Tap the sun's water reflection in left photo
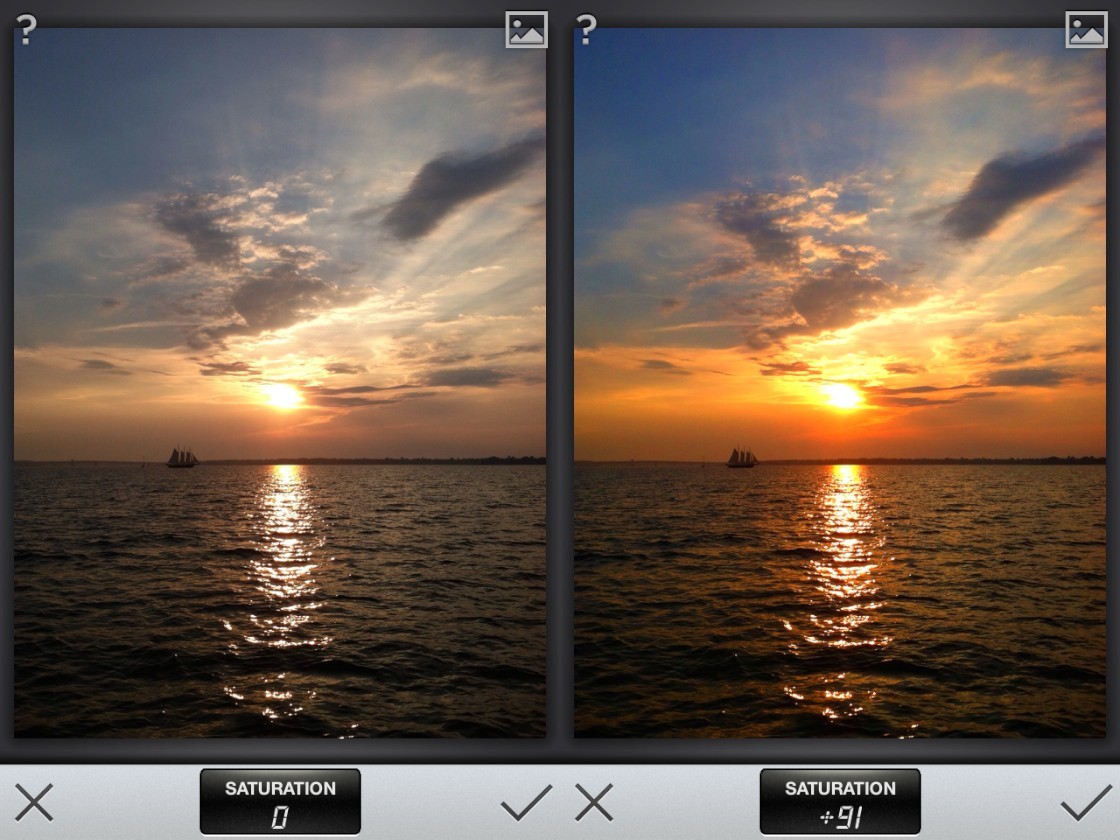This screenshot has height=840, width=1120. [285, 560]
